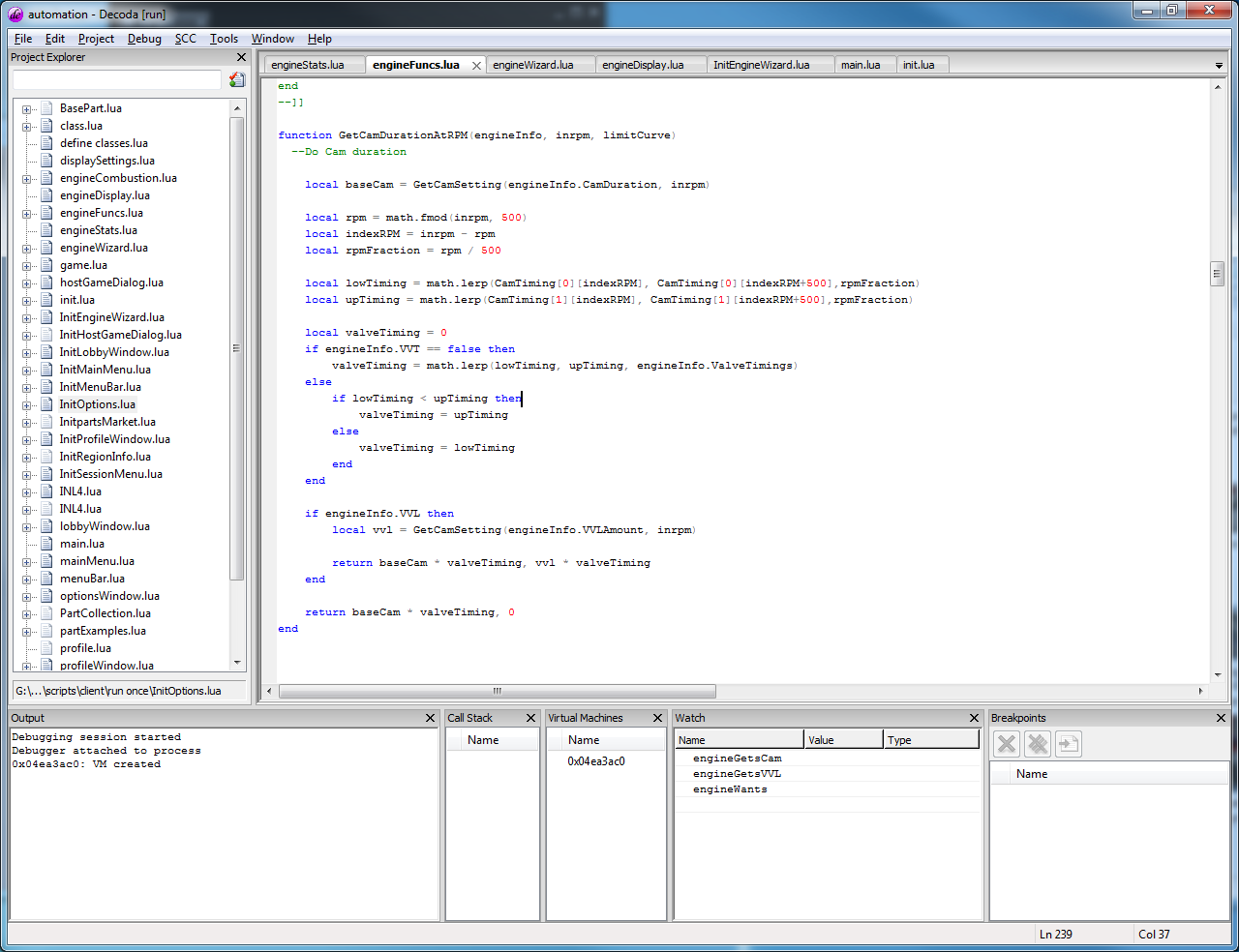Image resolution: width=1239 pixels, height=952 pixels.
Task: Expand the lobbyWindow.lua node
Action: [27, 527]
